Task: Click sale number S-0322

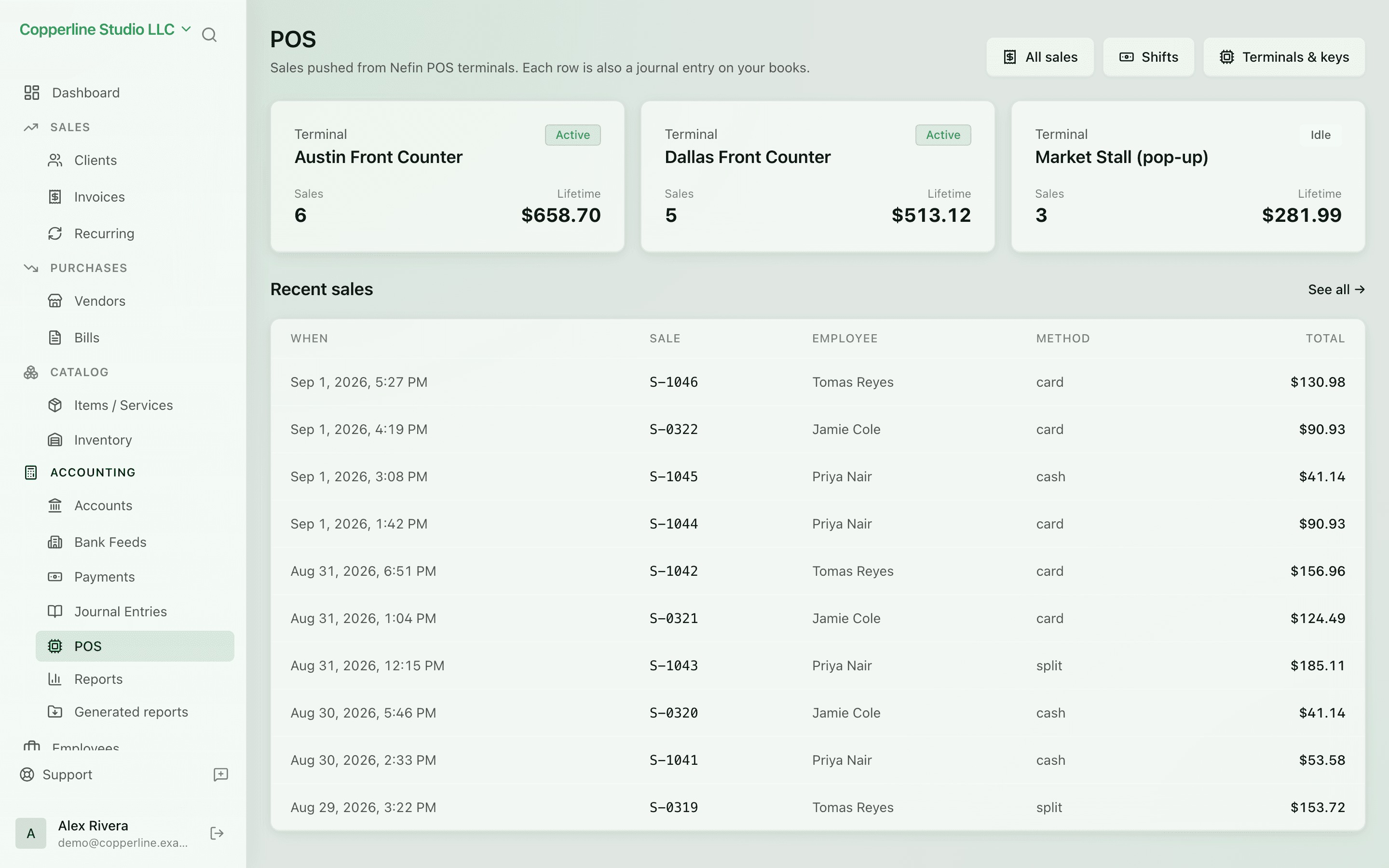Action: pyautogui.click(x=674, y=429)
